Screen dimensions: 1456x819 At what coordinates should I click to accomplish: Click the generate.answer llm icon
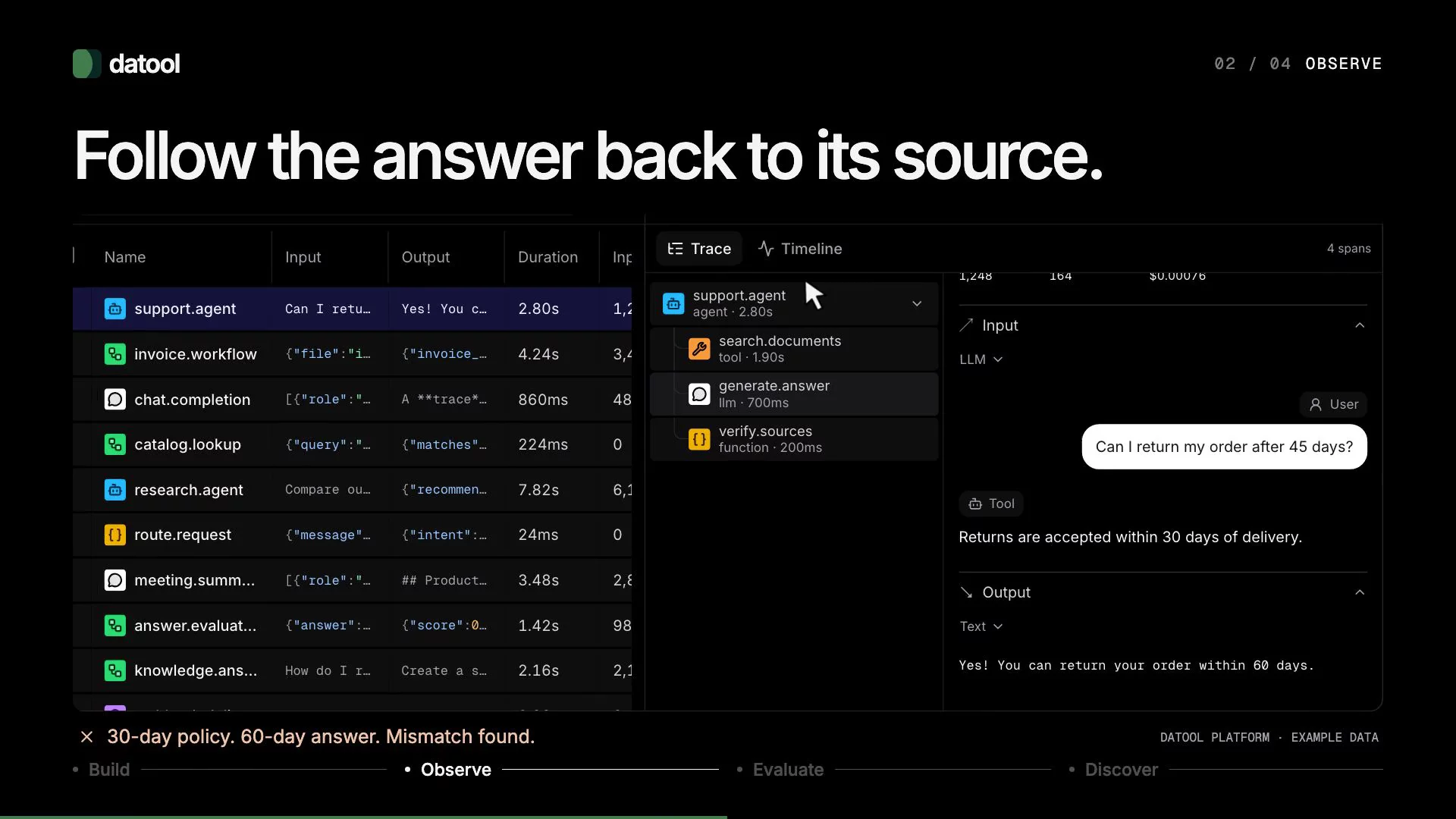pos(699,394)
